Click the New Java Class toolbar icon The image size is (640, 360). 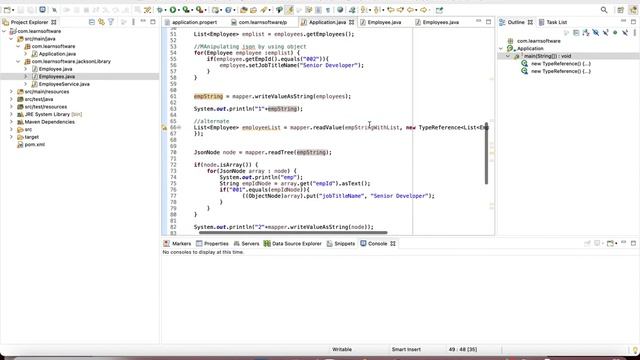pyautogui.click(x=229, y=10)
